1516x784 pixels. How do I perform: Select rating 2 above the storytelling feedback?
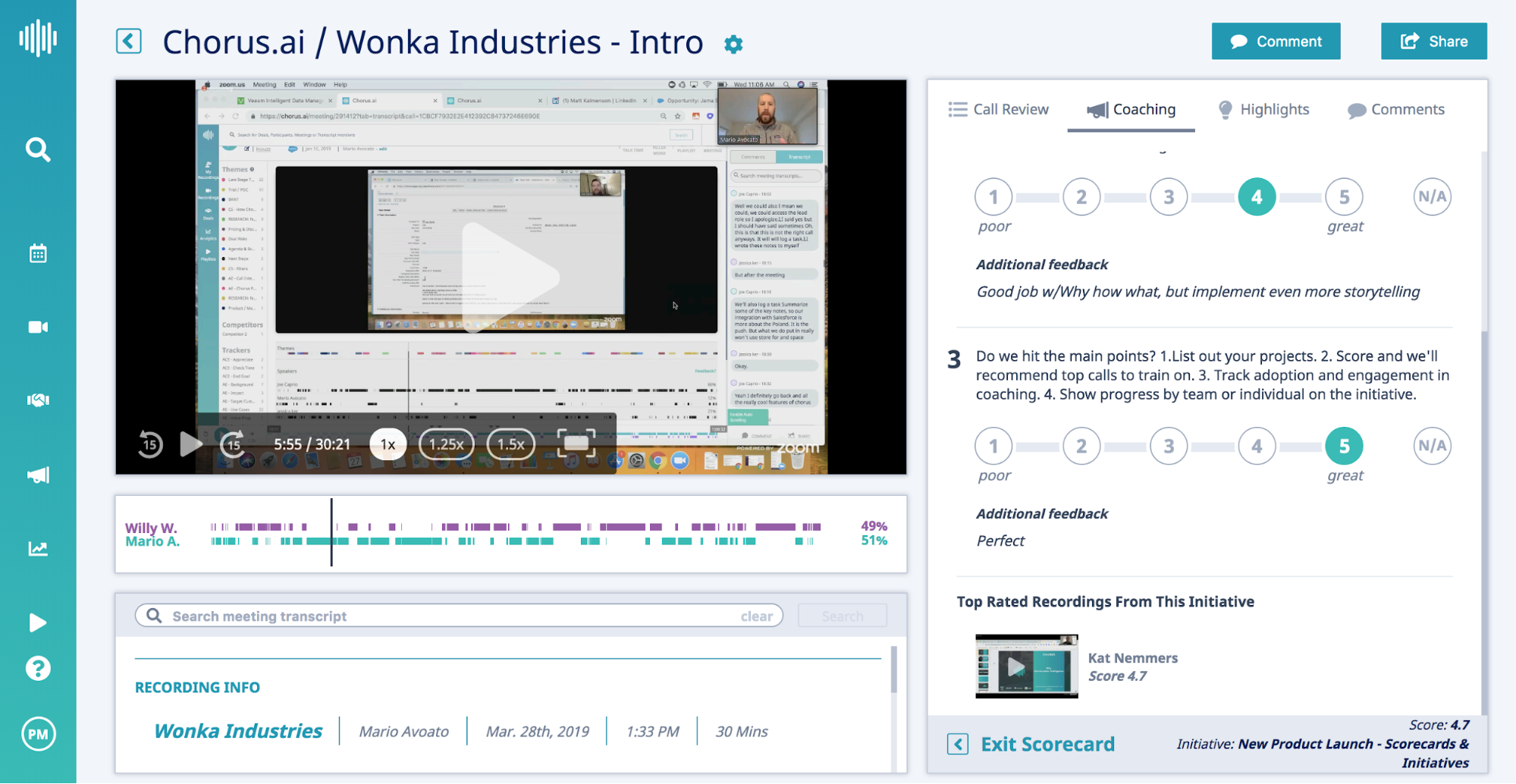pos(1081,197)
